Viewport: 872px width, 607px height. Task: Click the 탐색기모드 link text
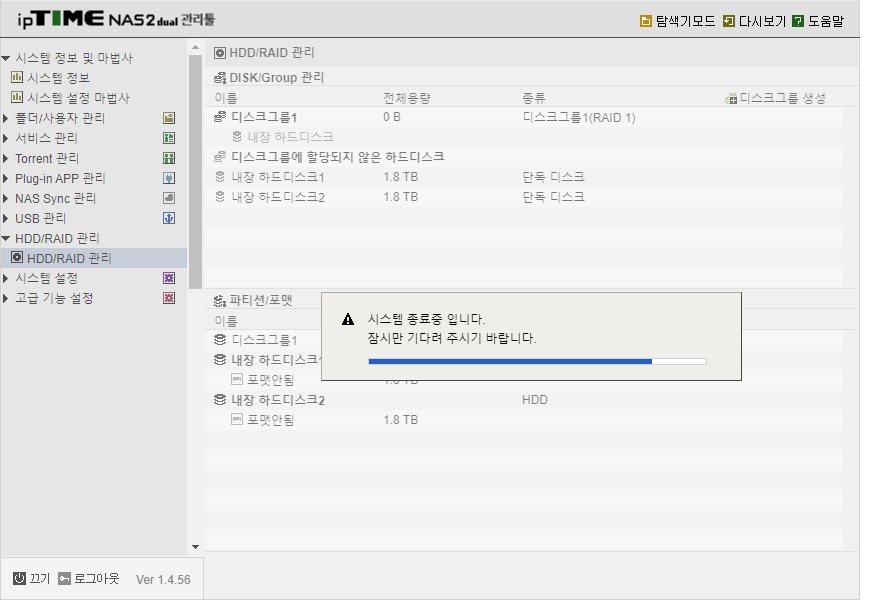[x=686, y=21]
